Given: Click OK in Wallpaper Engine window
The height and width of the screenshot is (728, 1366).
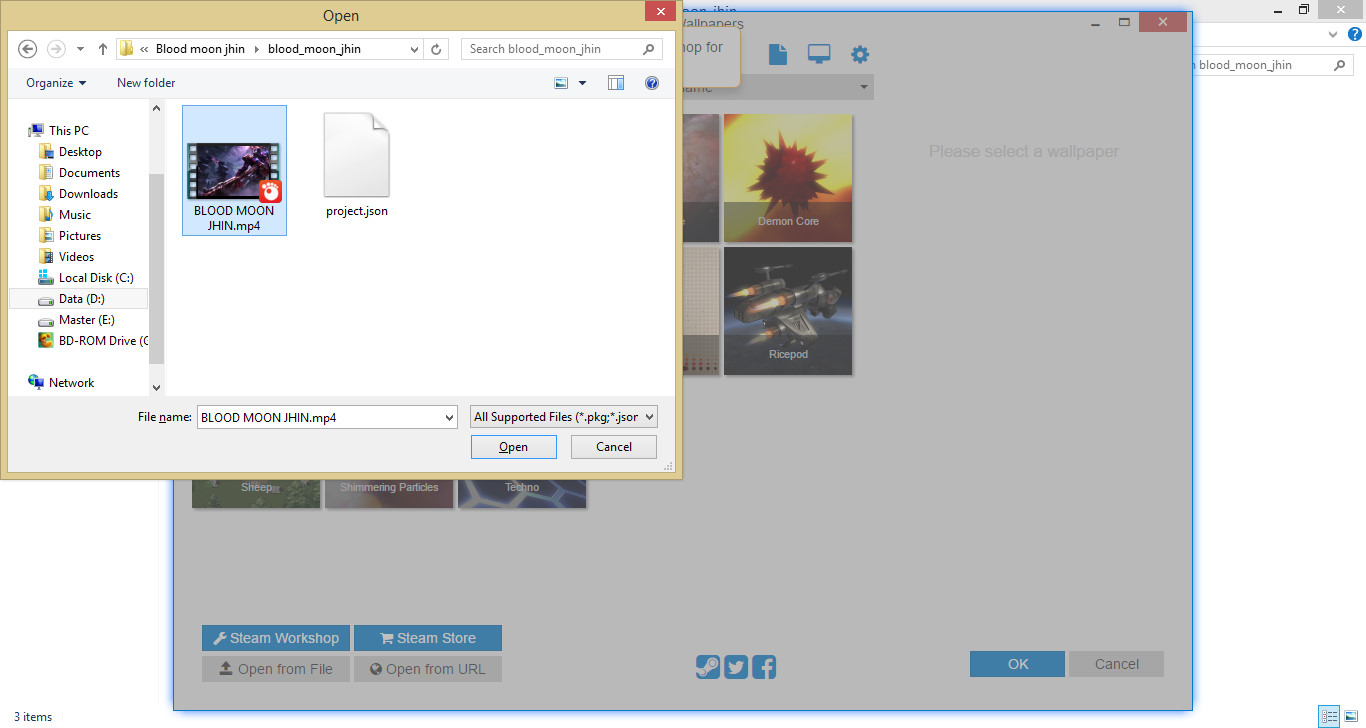Looking at the screenshot, I should [x=1018, y=664].
